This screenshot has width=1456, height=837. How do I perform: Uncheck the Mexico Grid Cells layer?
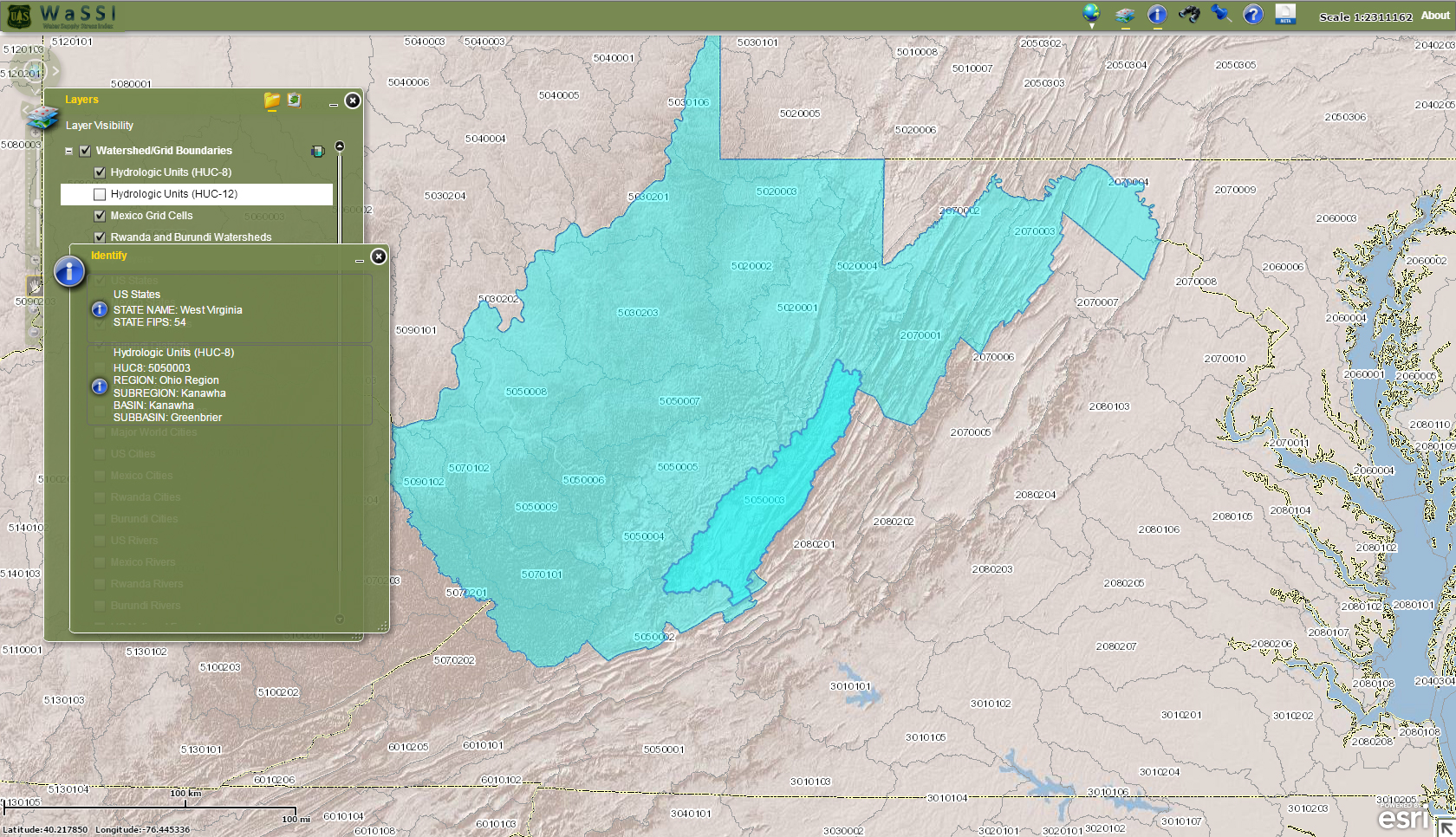pos(100,216)
